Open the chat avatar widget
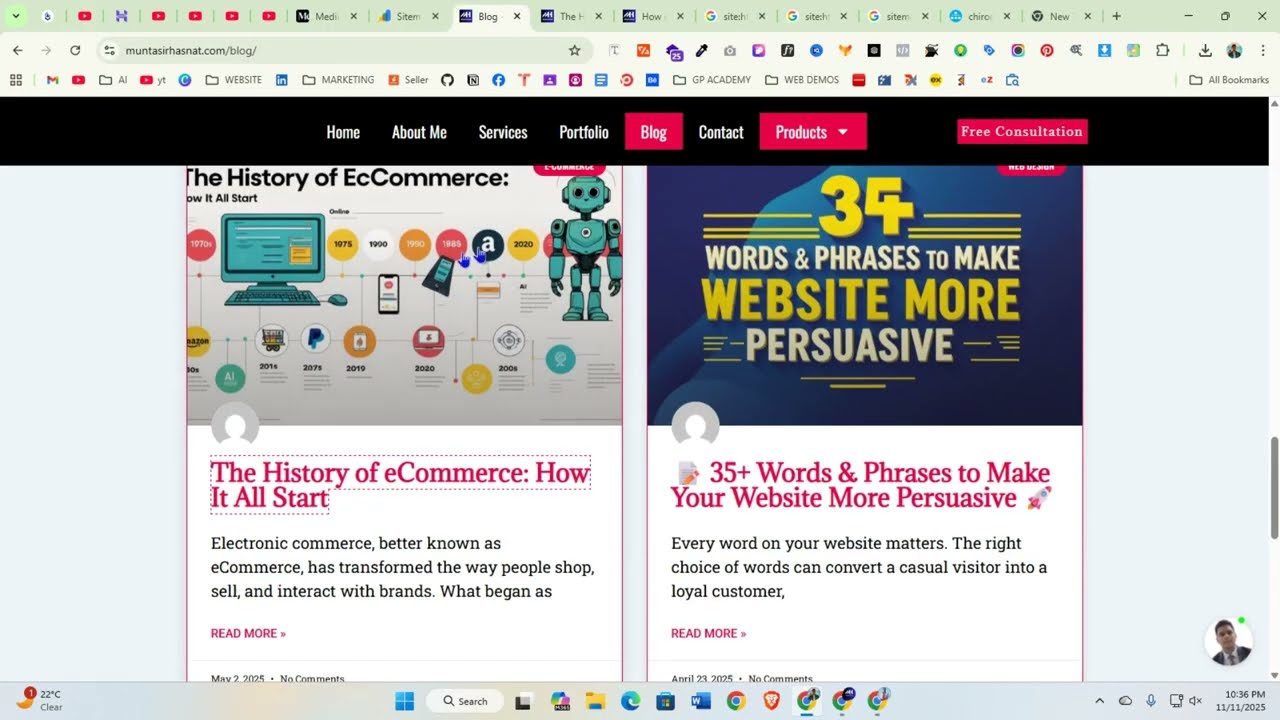The width and height of the screenshot is (1280, 720). pos(1228,641)
